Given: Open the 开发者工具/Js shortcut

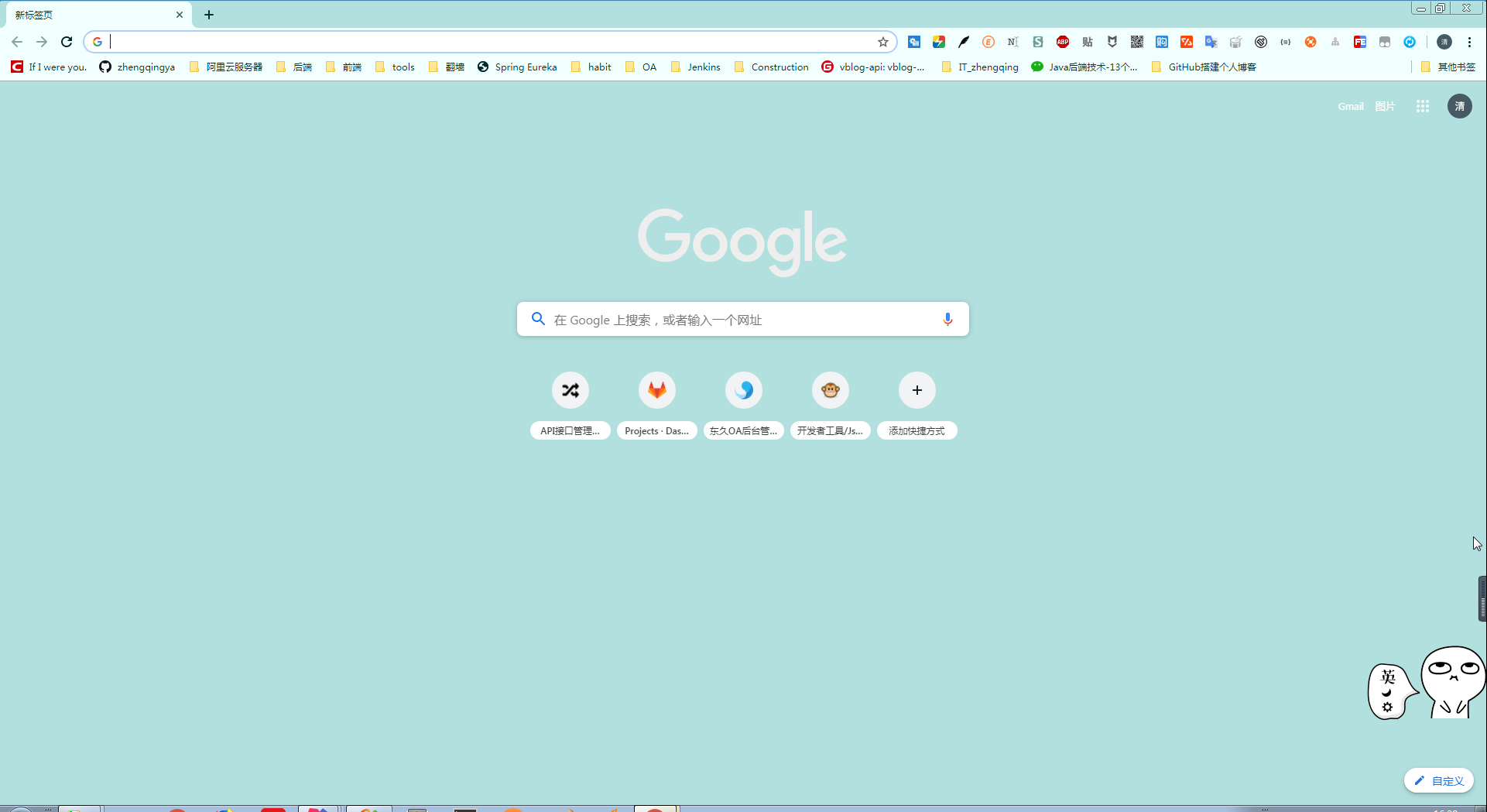Looking at the screenshot, I should click(831, 405).
